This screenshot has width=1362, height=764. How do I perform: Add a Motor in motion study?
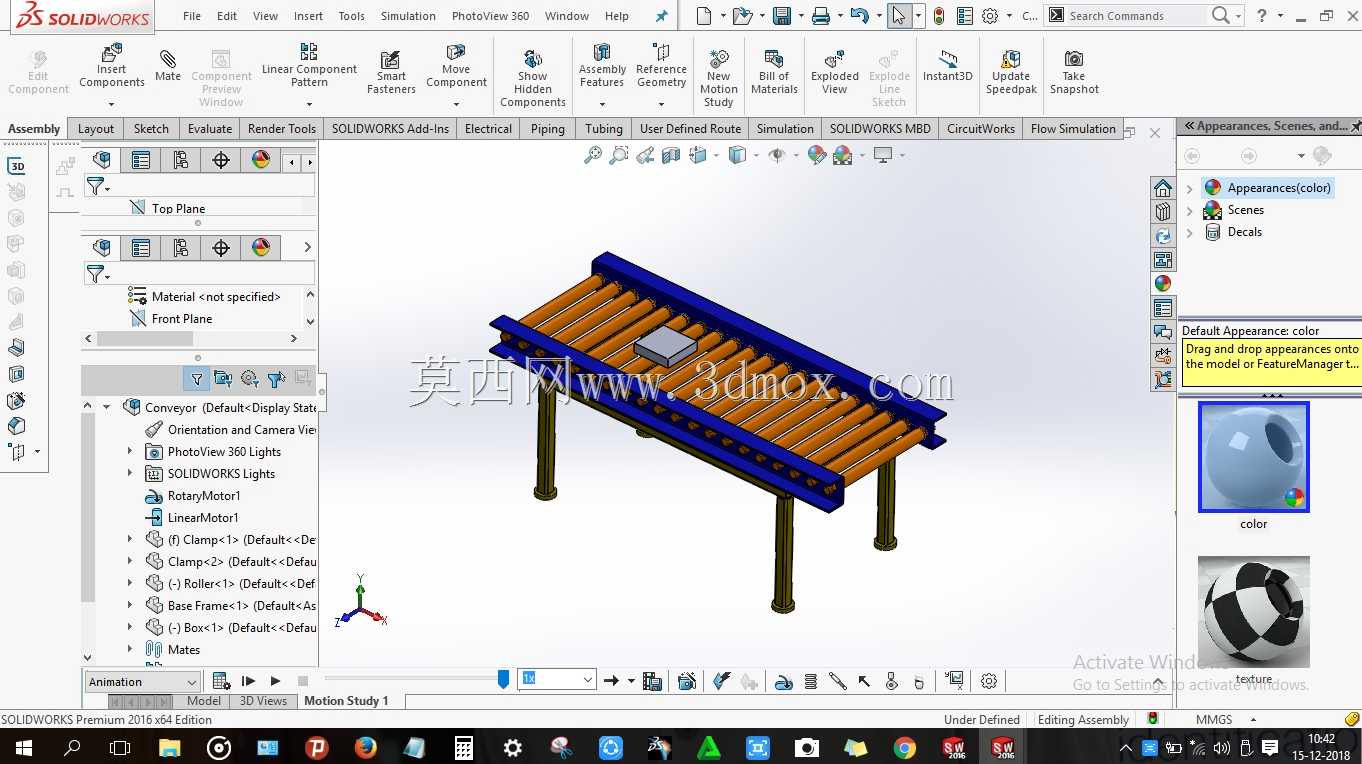coord(785,681)
